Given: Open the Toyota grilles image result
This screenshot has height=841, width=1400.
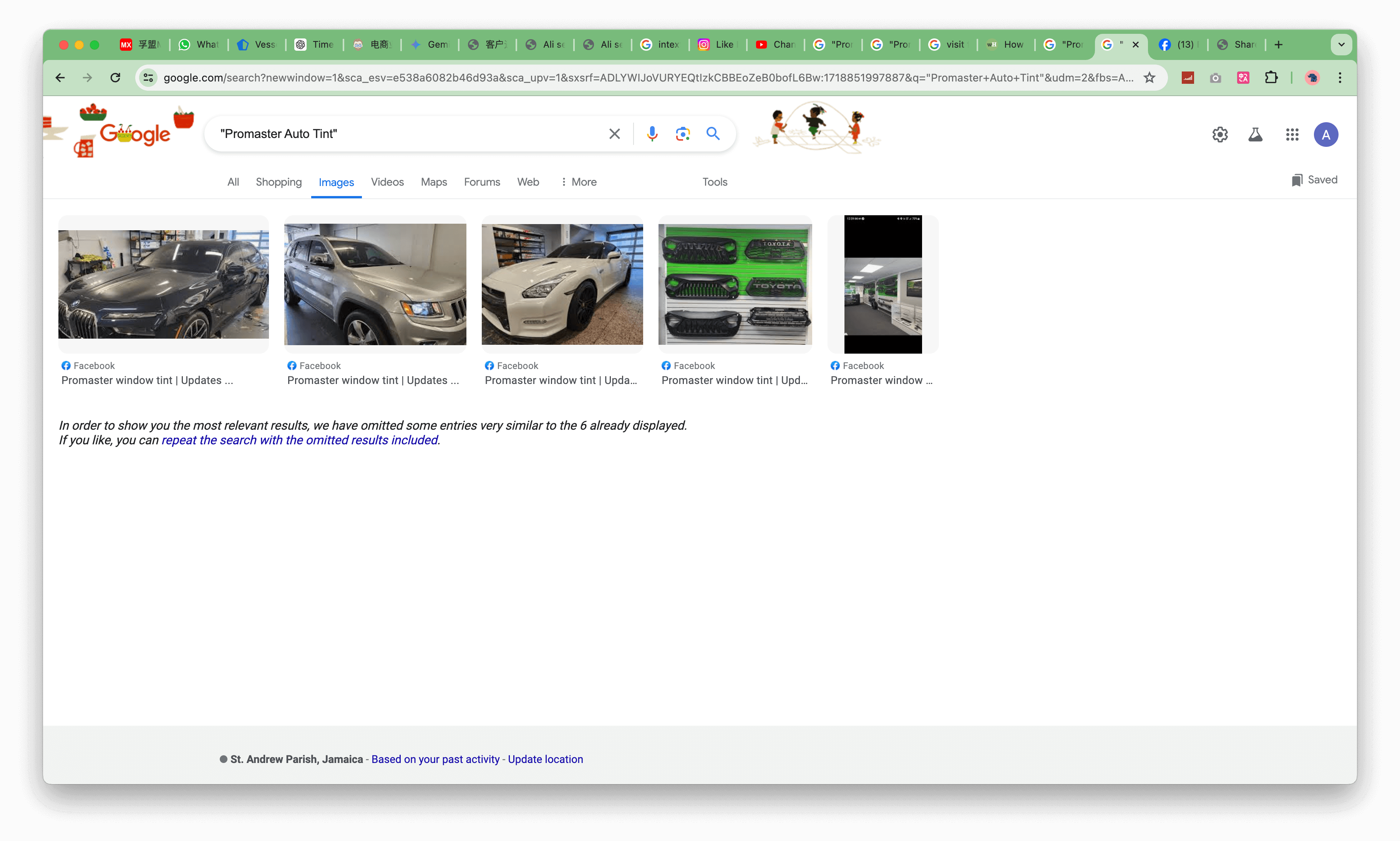Looking at the screenshot, I should coord(735,284).
